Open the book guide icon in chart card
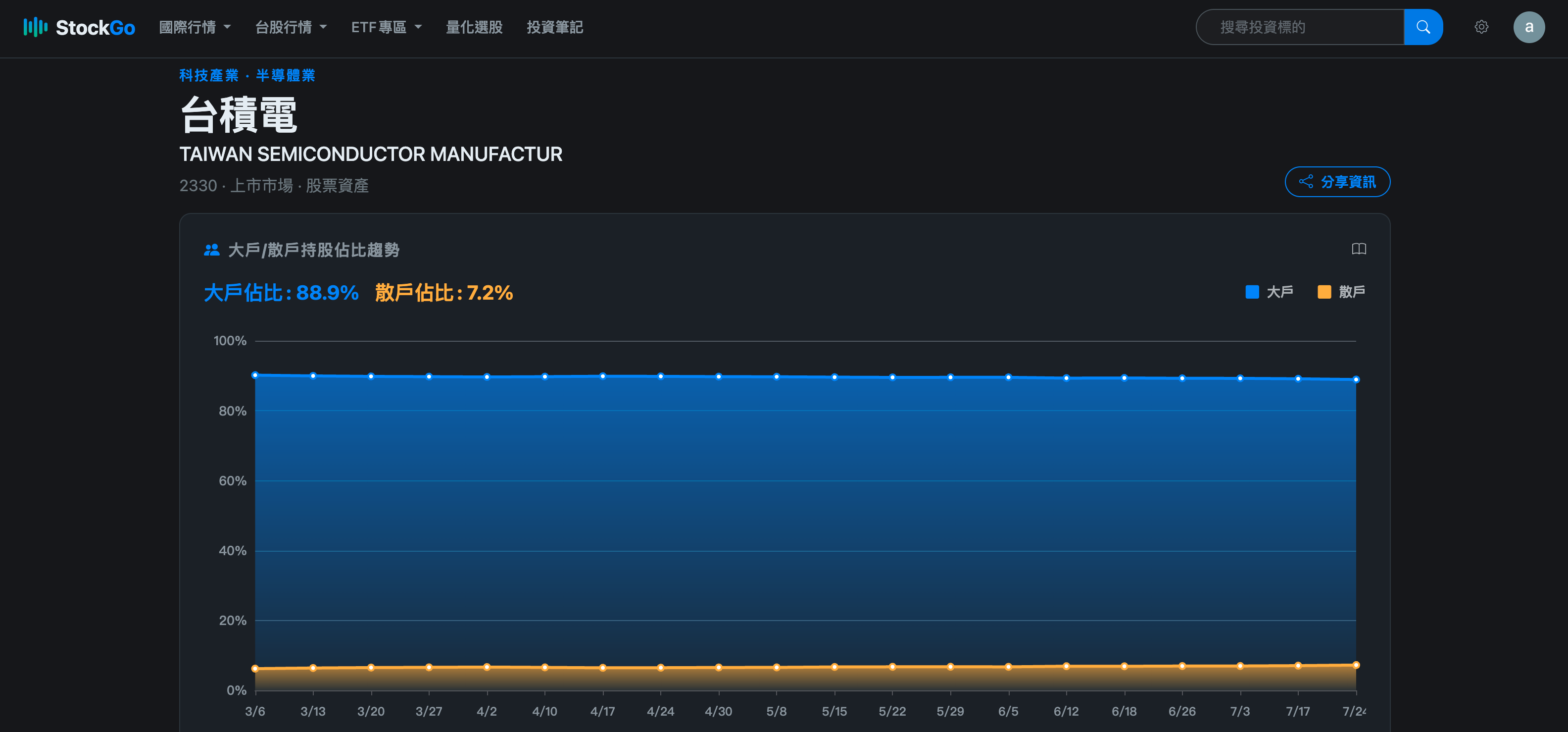The height and width of the screenshot is (732, 1568). click(1359, 249)
